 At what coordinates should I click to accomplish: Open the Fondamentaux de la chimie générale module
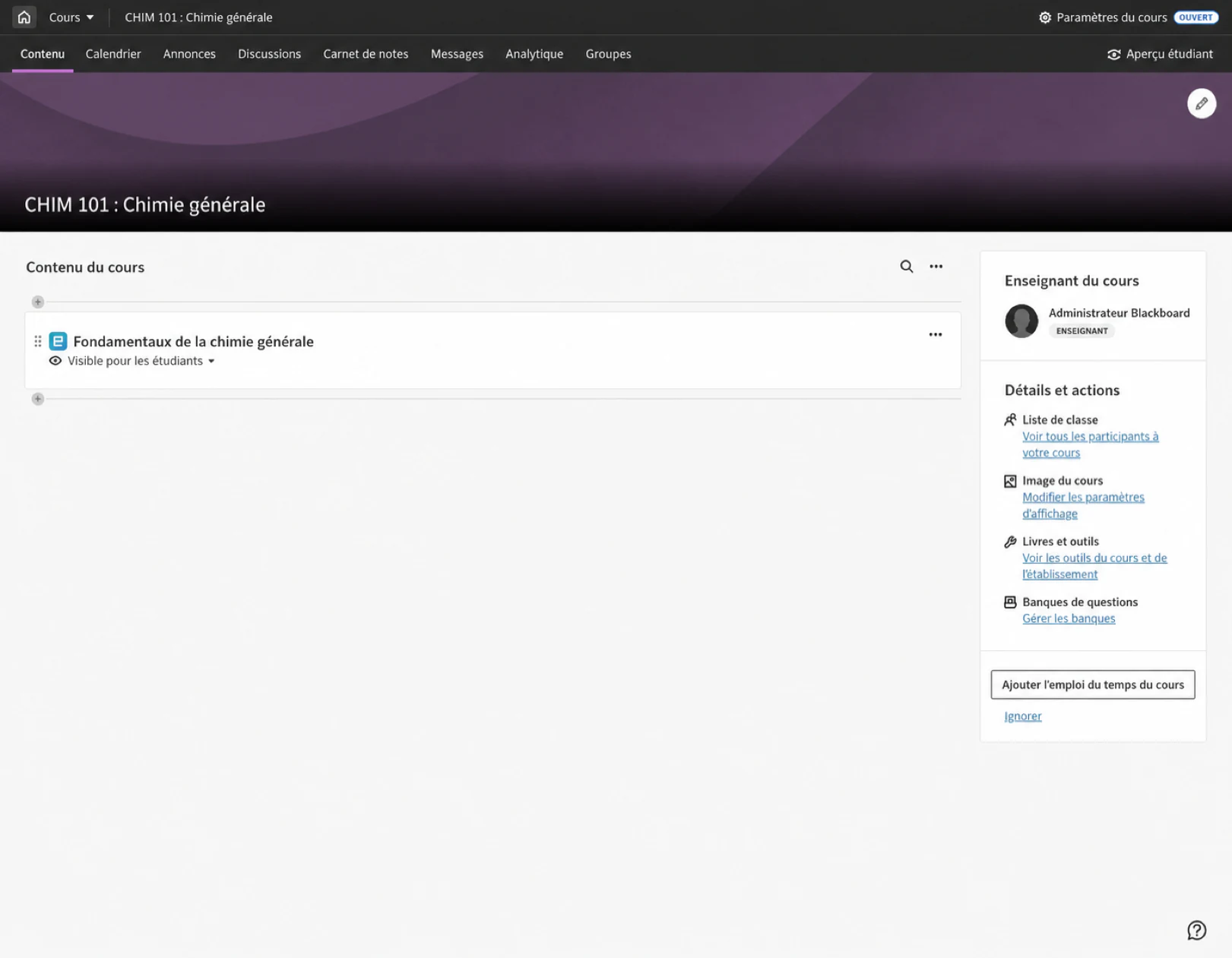point(193,341)
